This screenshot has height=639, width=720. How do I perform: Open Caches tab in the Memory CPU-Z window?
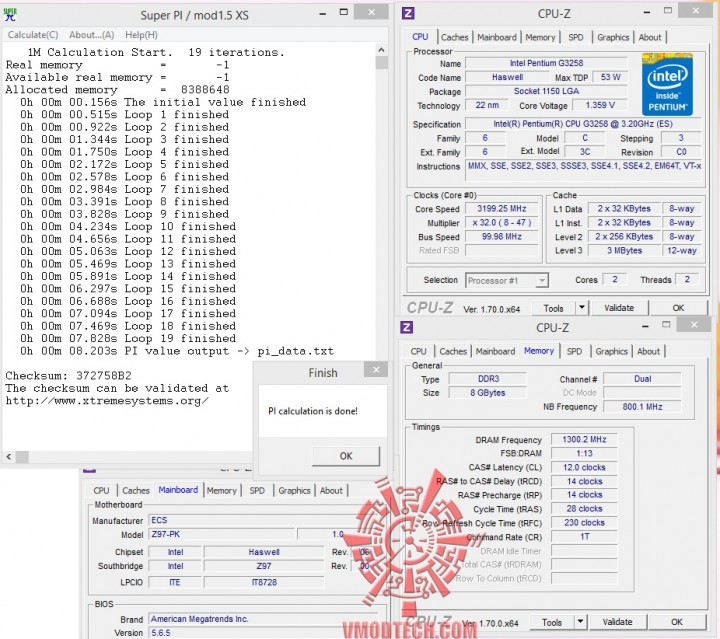tap(453, 351)
